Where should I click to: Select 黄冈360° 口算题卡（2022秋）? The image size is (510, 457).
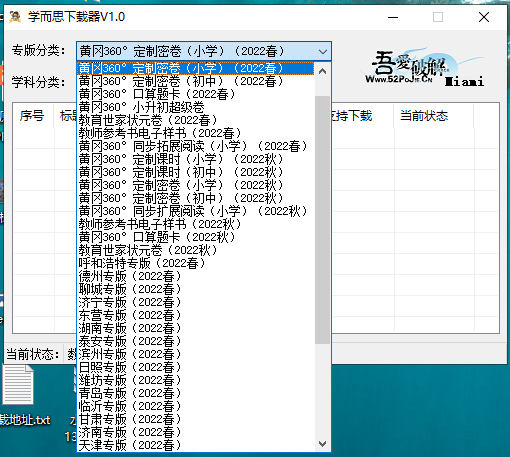(x=196, y=237)
